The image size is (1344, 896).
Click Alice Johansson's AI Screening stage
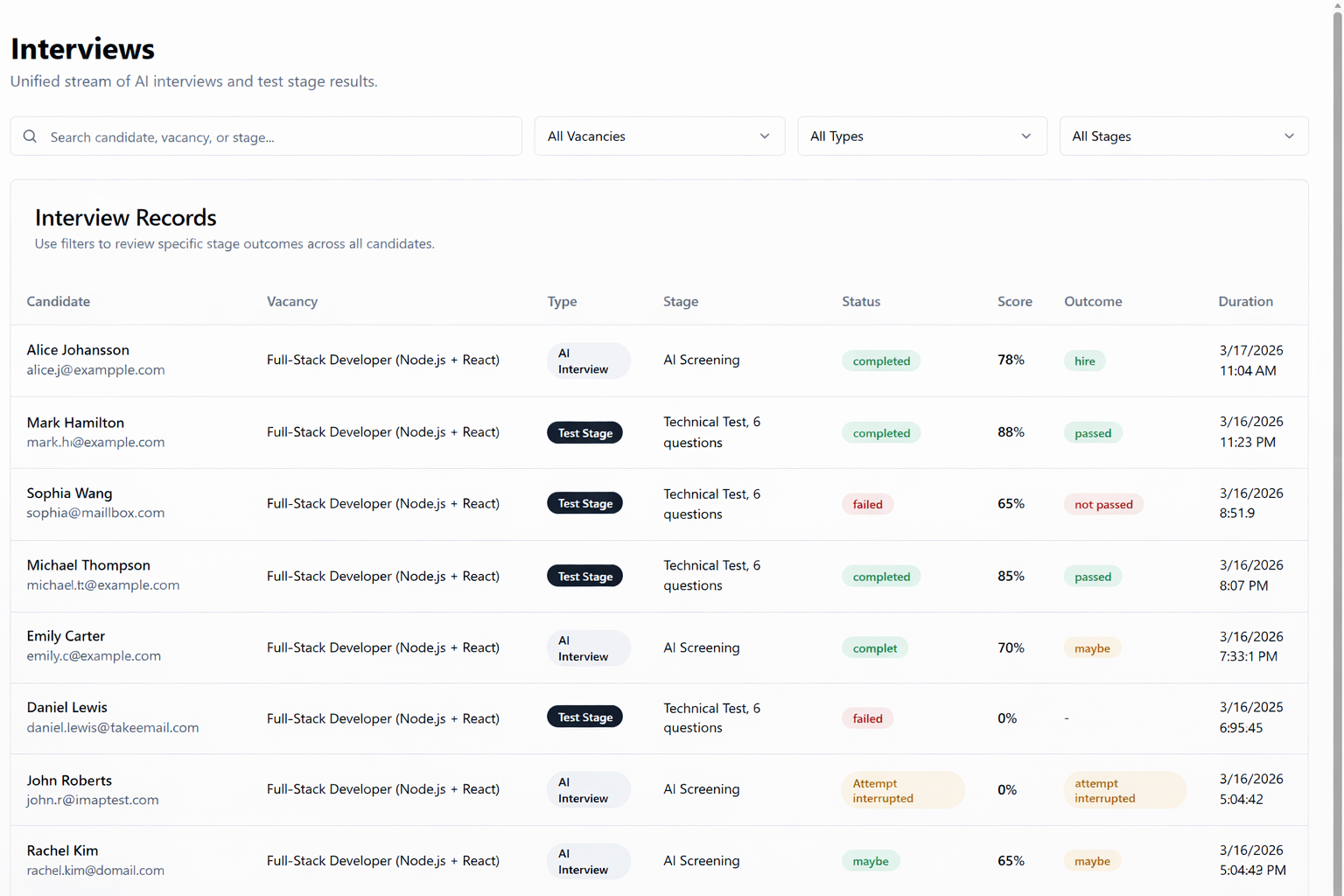point(702,360)
